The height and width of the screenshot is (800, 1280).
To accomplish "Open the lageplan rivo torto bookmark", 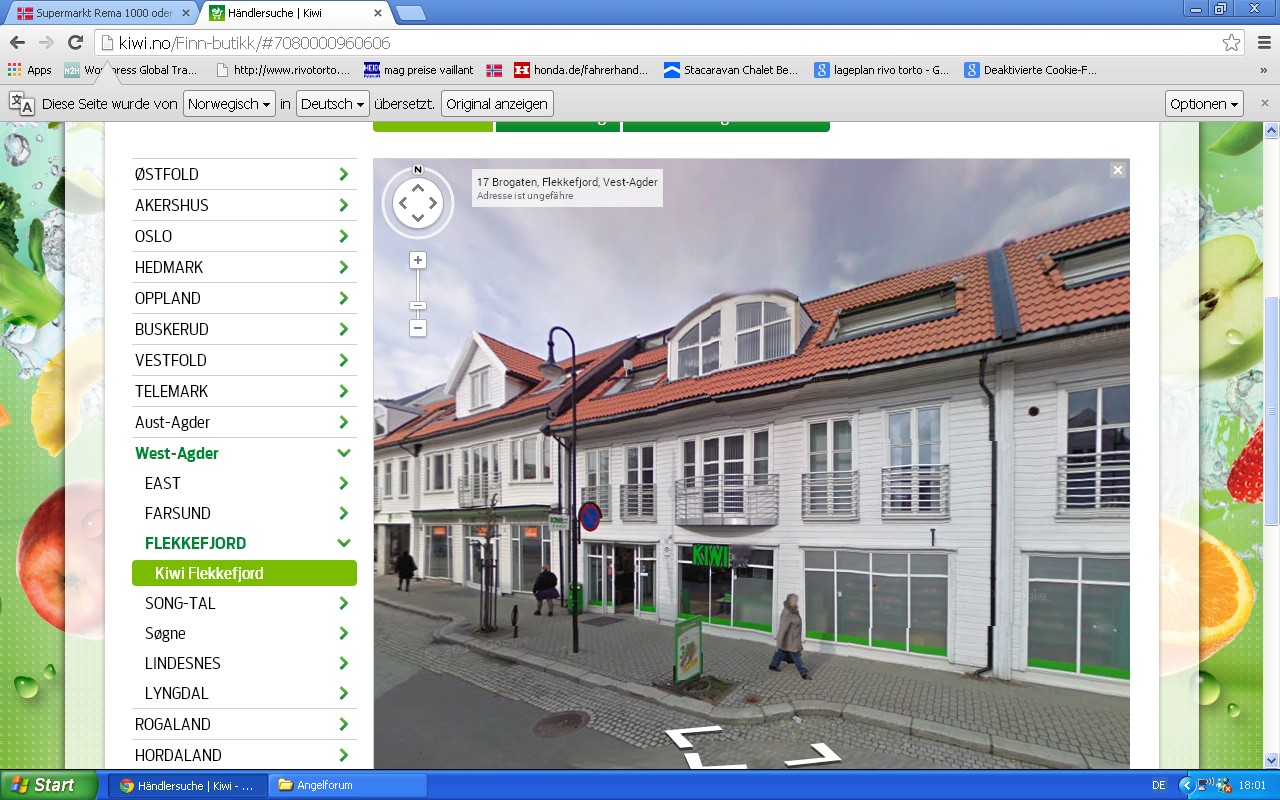I will pyautogui.click(x=882, y=70).
